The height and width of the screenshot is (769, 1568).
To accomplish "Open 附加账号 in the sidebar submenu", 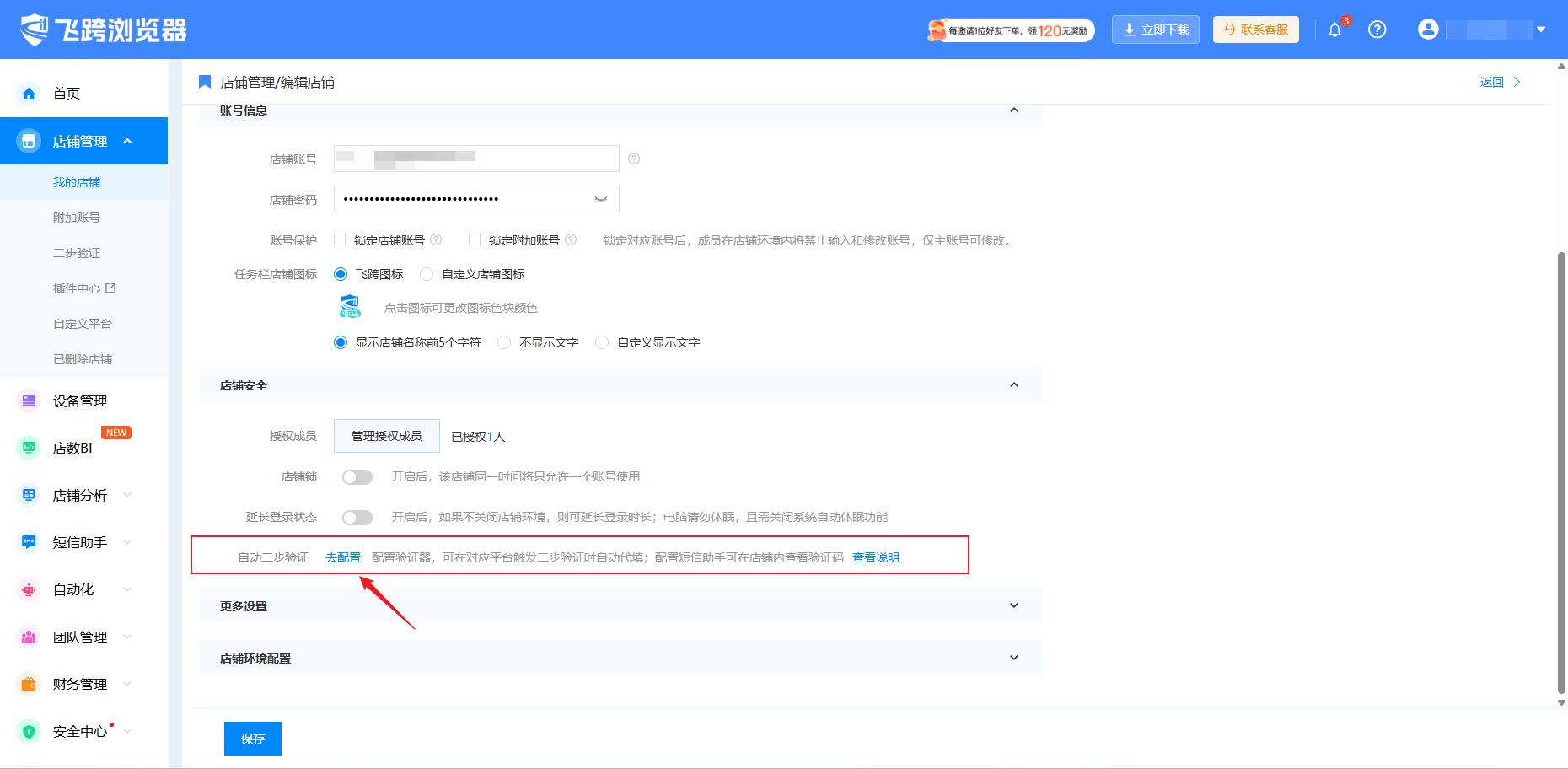I will 77,218.
